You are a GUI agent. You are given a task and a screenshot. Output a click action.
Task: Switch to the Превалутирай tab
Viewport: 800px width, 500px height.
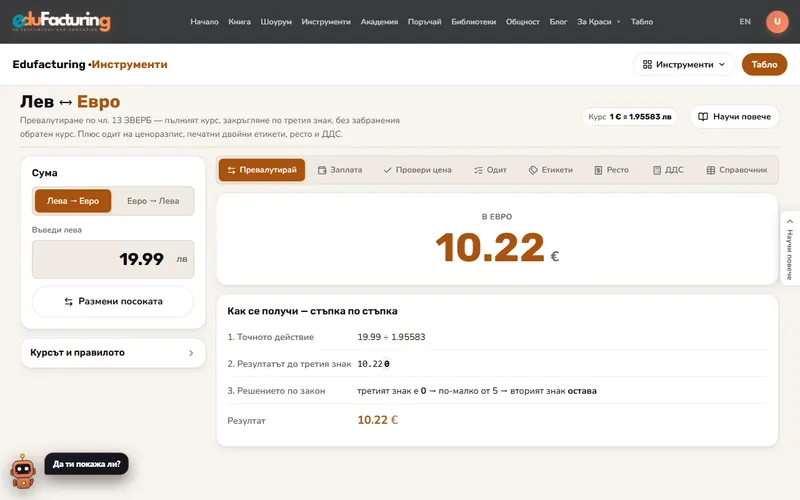pos(262,170)
